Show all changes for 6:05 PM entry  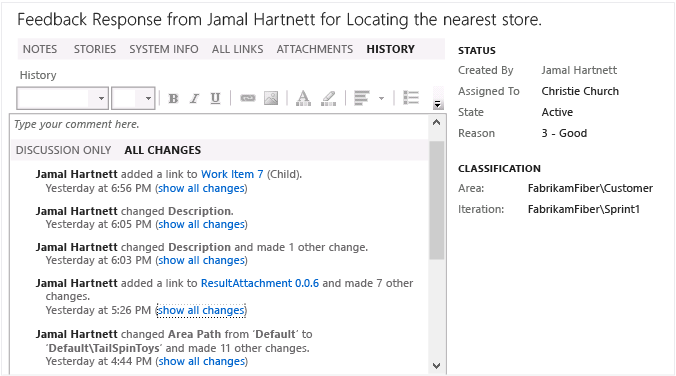click(202, 224)
